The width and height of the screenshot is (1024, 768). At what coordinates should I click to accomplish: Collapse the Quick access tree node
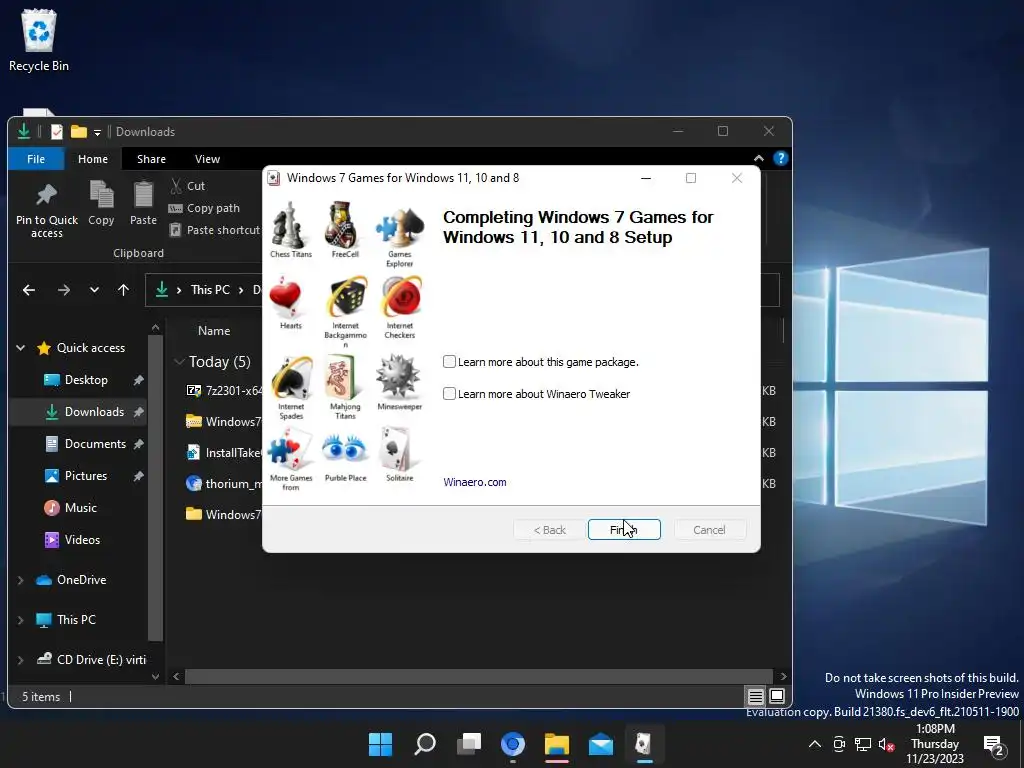click(21, 348)
